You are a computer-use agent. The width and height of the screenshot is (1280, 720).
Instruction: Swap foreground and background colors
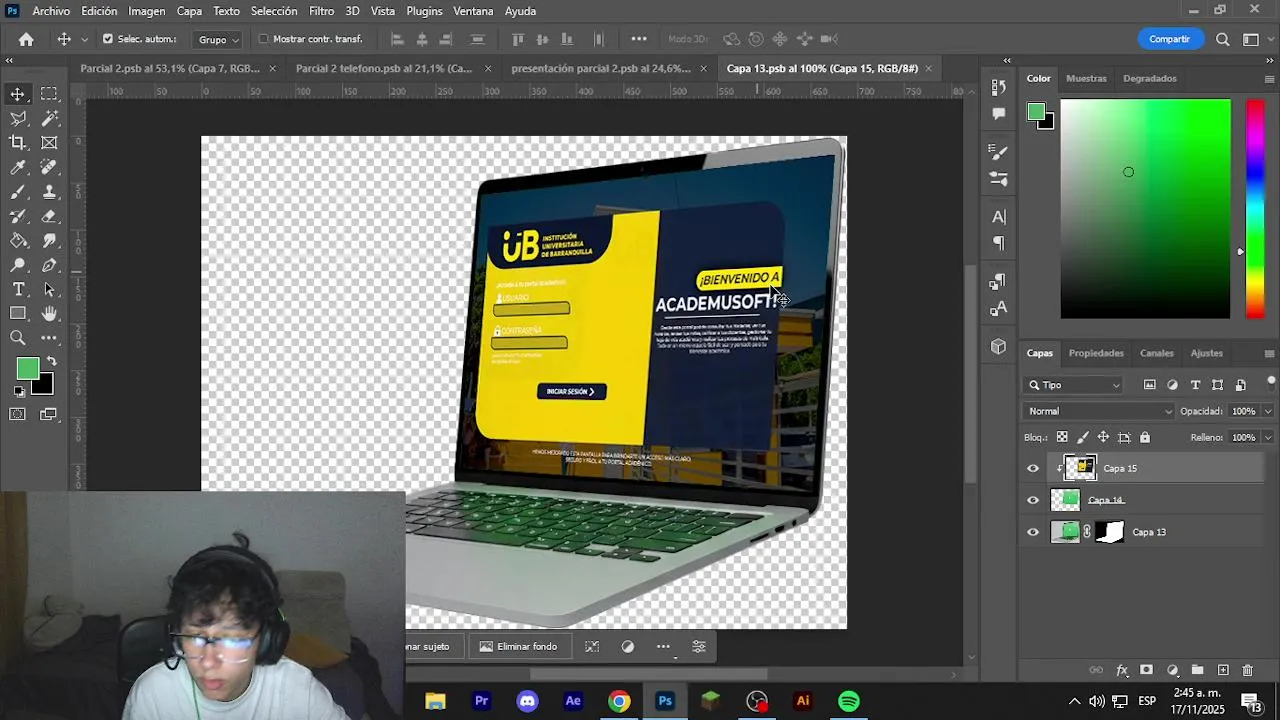(x=51, y=361)
